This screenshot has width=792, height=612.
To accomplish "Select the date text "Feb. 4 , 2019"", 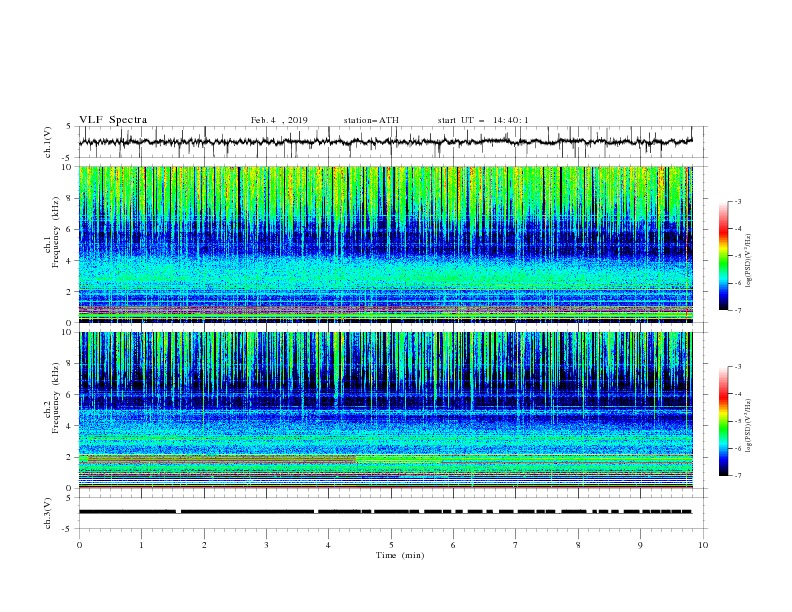I will (279, 120).
